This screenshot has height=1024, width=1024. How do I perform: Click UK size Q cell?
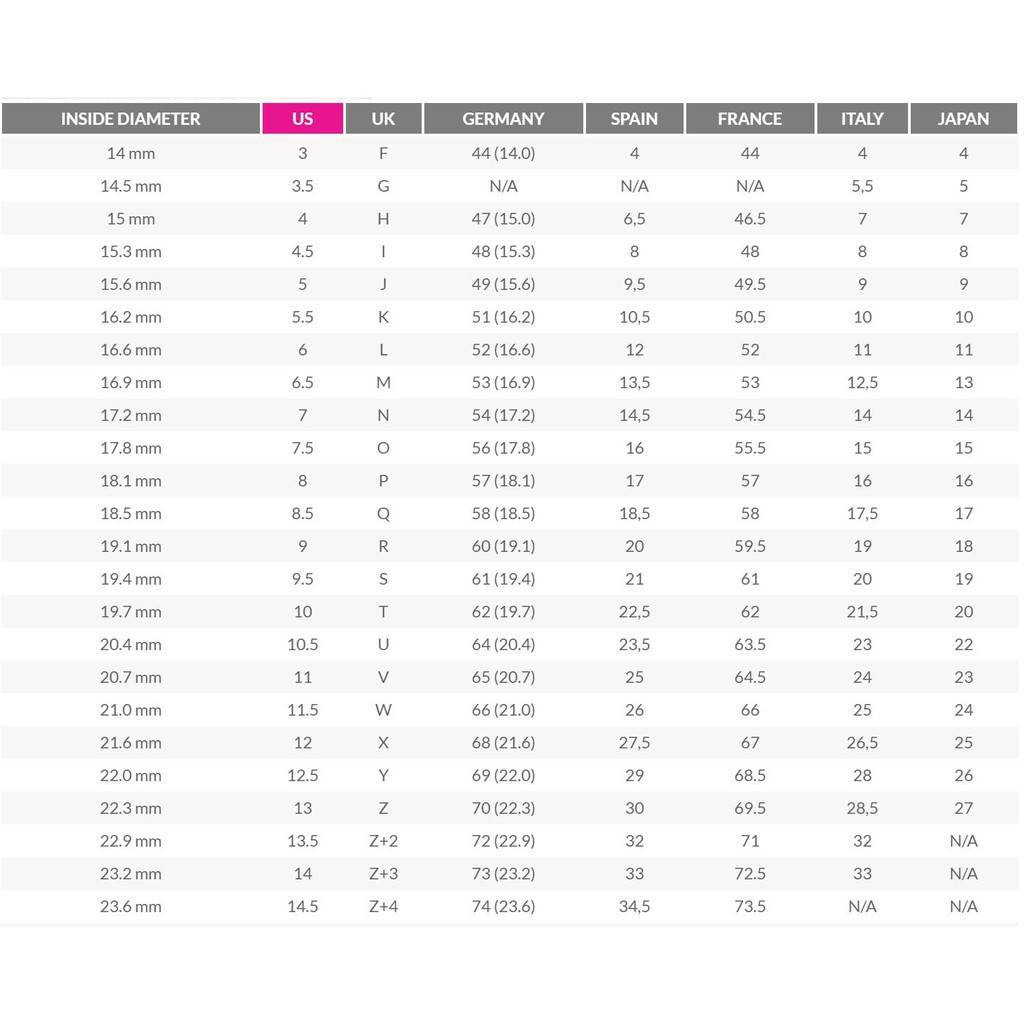[383, 513]
